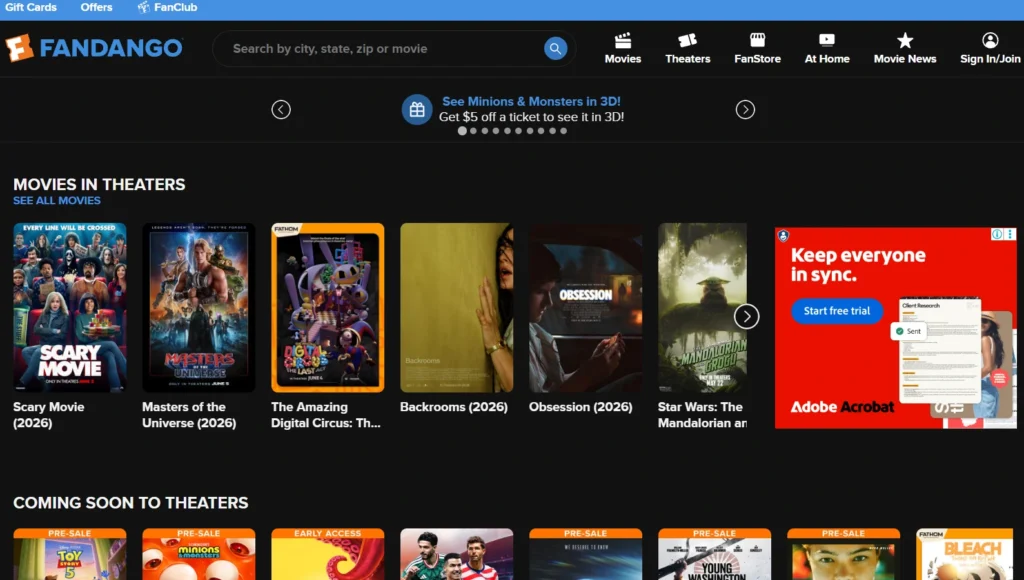Click the FanClub icon in top bar
The height and width of the screenshot is (580, 1024).
tap(143, 7)
